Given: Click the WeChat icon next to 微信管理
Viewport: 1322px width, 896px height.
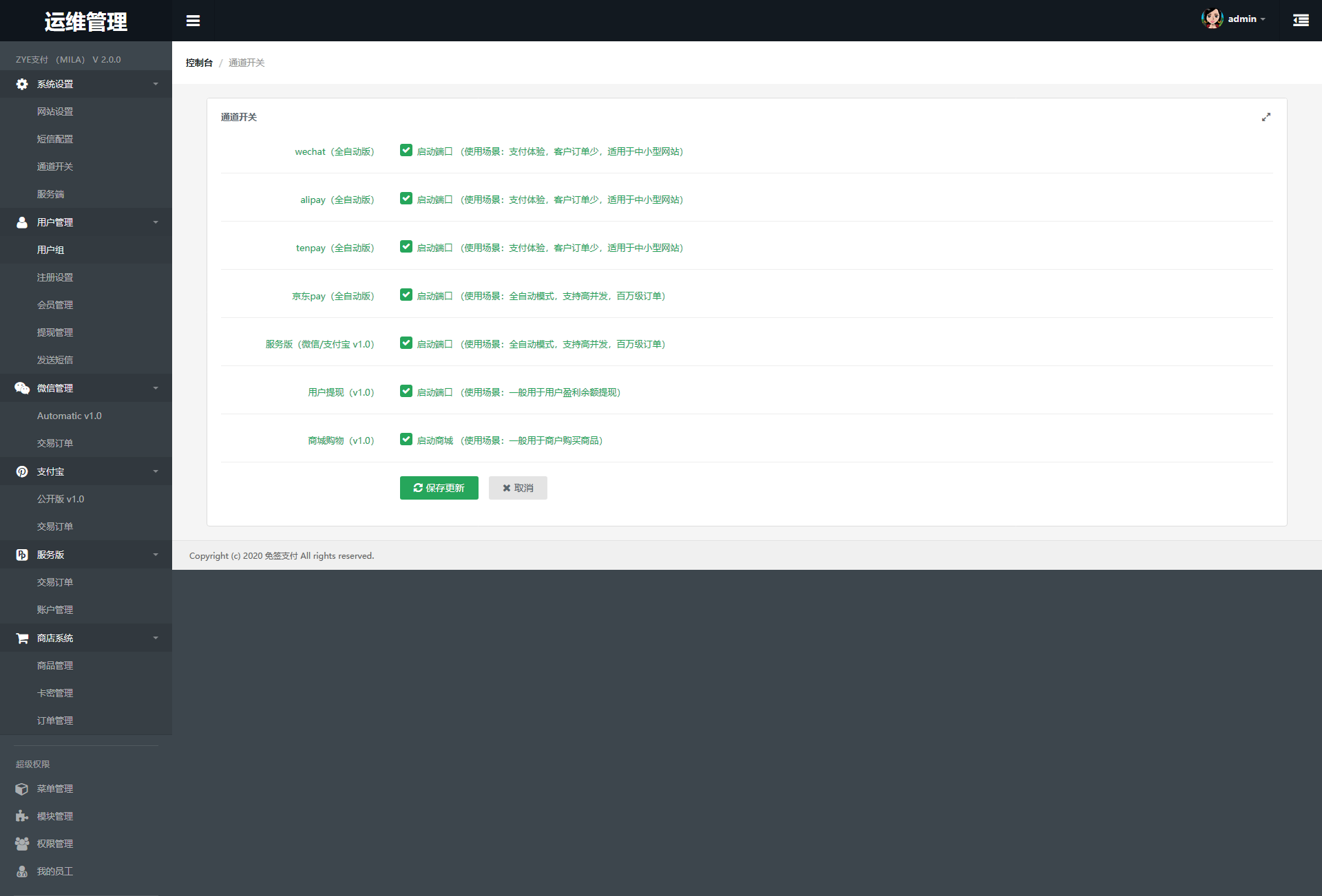Looking at the screenshot, I should pos(22,388).
